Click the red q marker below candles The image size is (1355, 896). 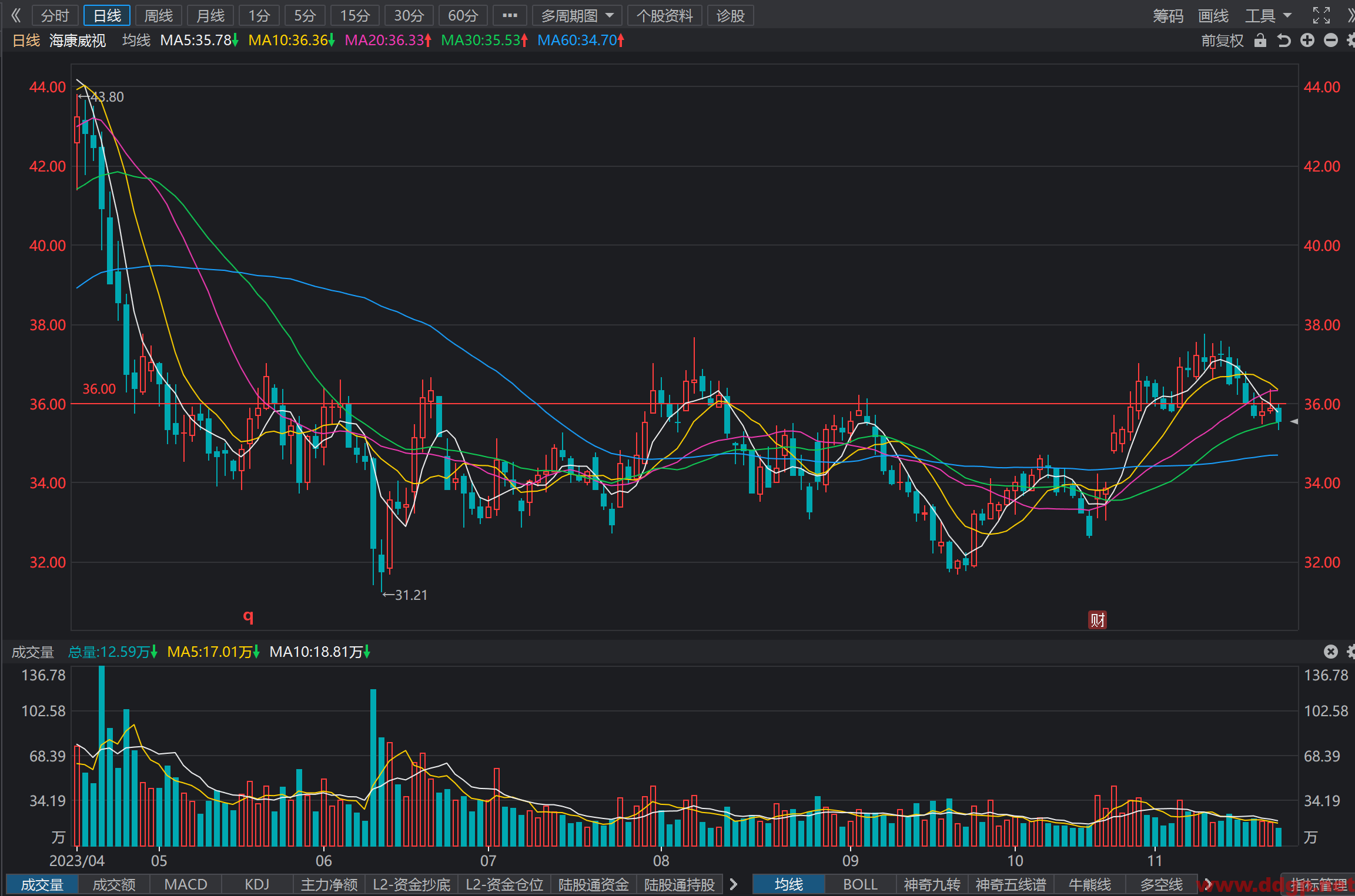pos(248,616)
